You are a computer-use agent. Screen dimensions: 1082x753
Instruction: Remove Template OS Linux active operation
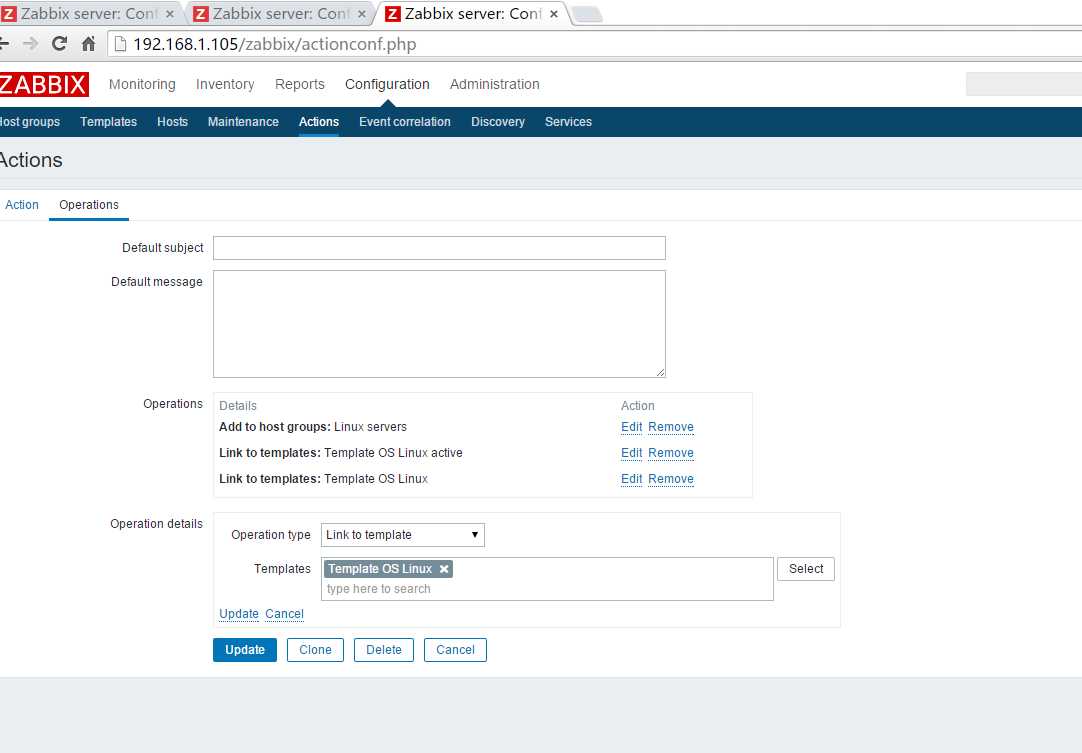671,453
